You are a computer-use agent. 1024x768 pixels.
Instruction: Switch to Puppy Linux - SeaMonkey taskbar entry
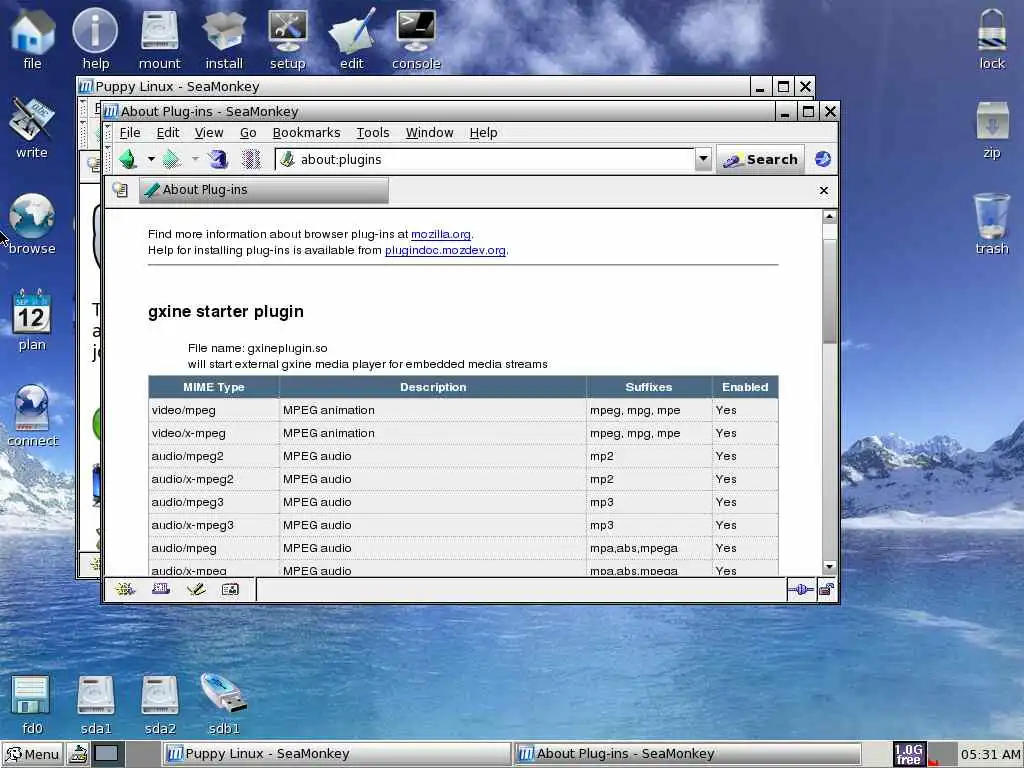coord(336,754)
